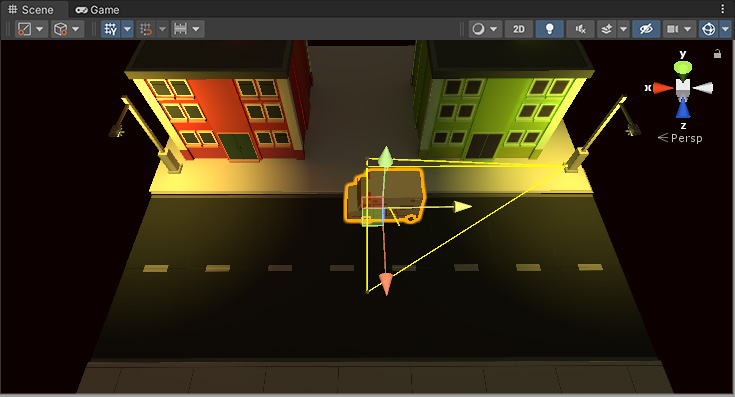Viewport: 735px width, 397px height.
Task: Click the green Y axis cone of orientation gizmo
Action: coord(682,68)
